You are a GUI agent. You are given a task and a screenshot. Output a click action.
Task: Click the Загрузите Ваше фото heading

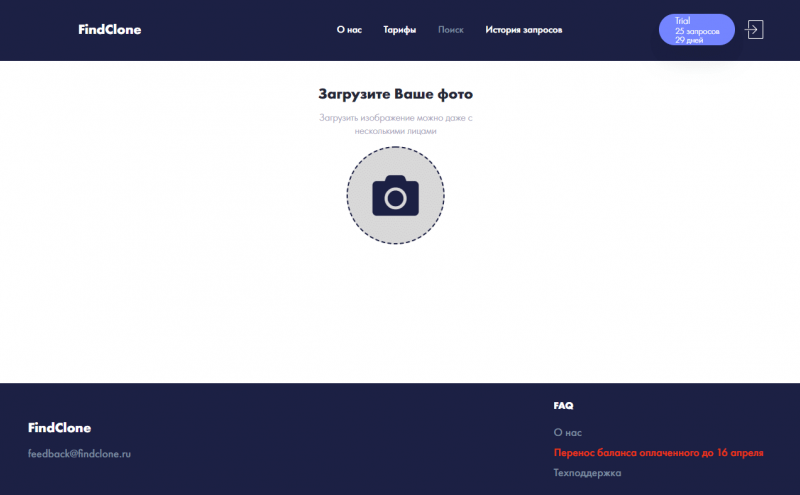tap(395, 94)
